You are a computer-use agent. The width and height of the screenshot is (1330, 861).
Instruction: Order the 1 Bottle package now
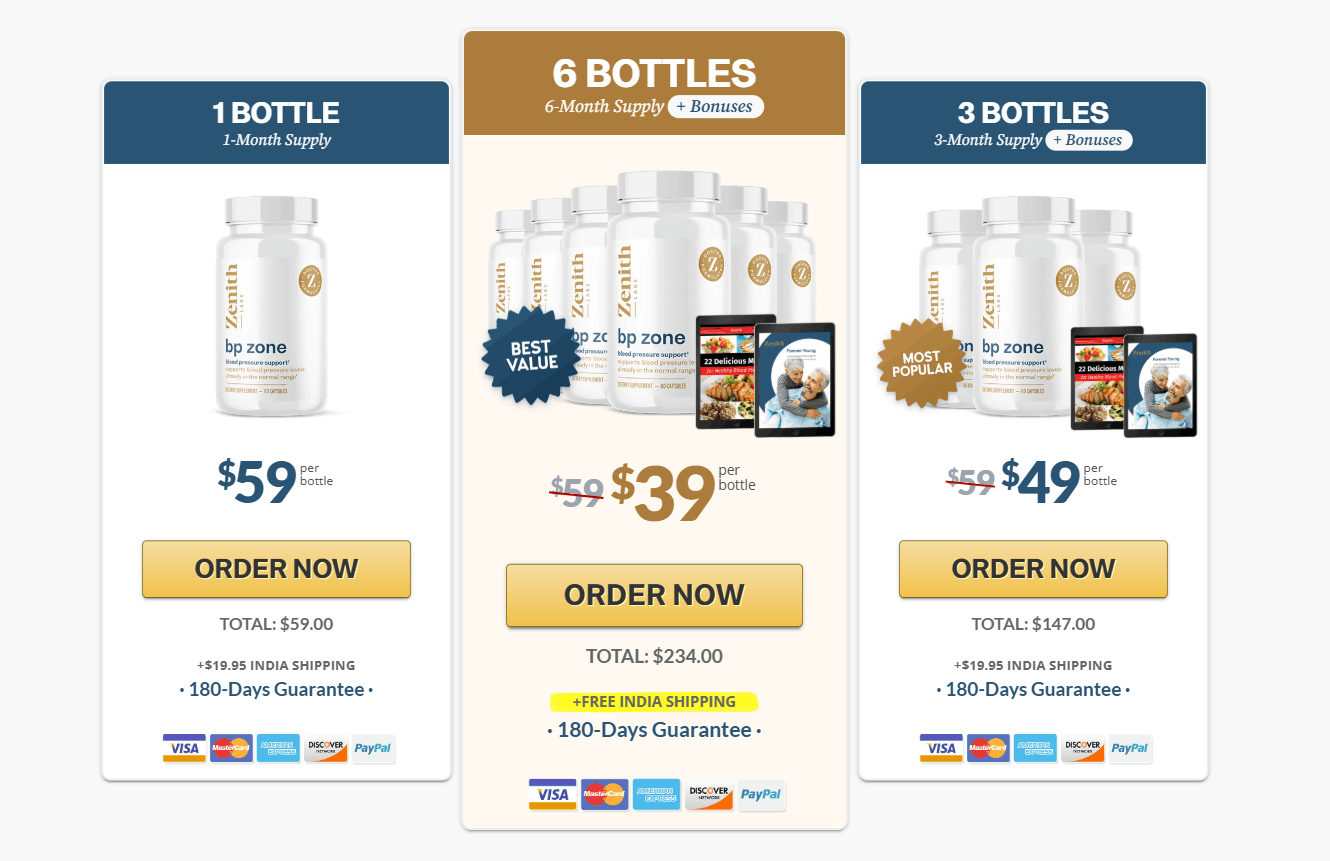tap(276, 569)
